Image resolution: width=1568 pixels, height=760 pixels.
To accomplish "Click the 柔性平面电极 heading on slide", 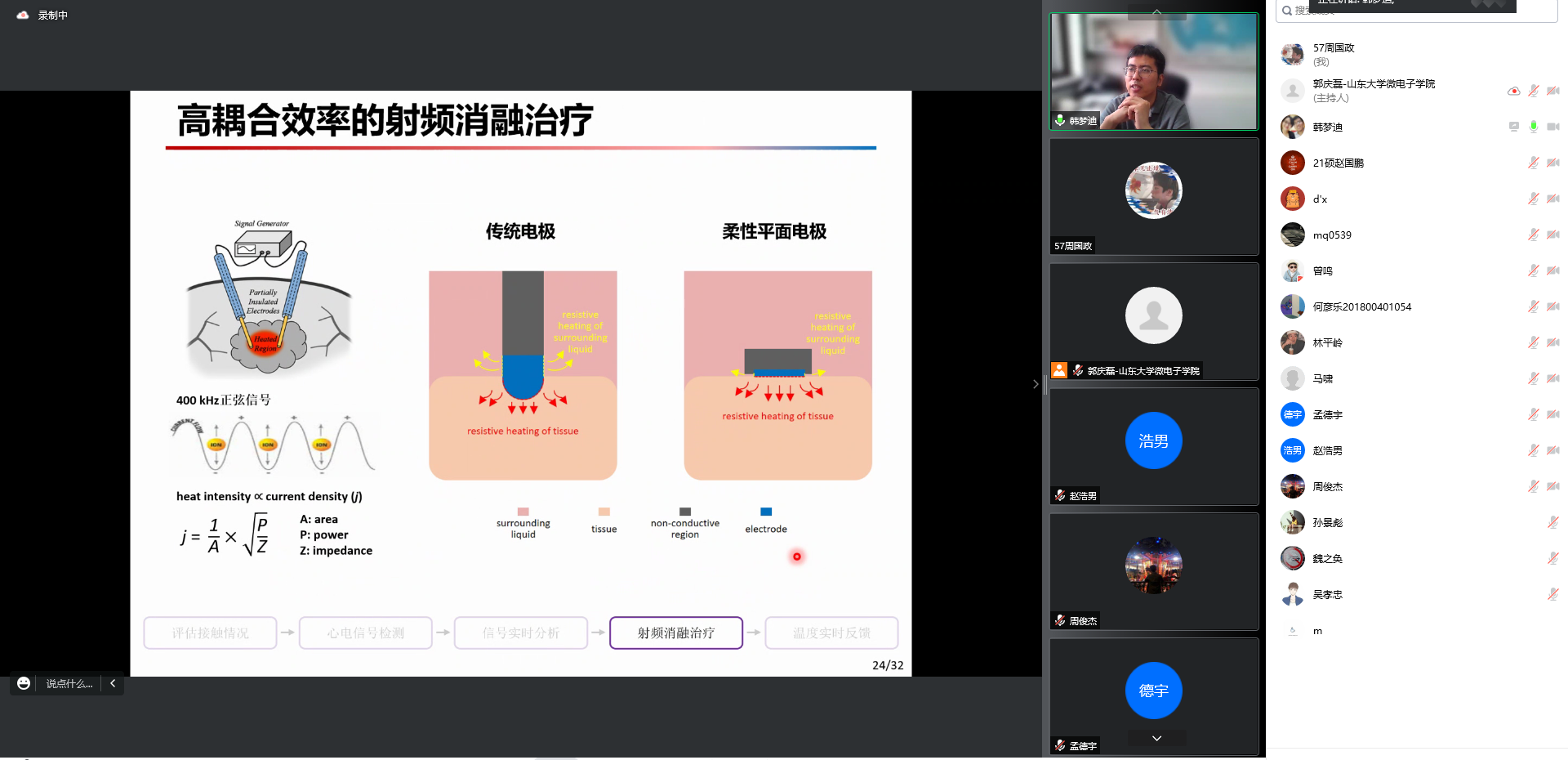I will pyautogui.click(x=774, y=231).
